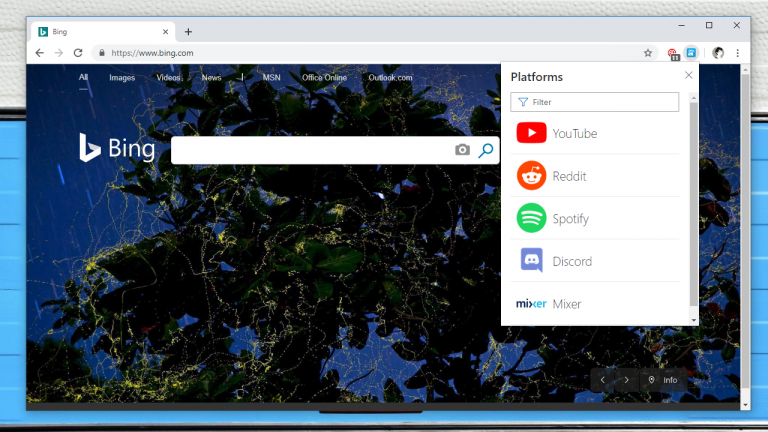Screen dimensions: 768x432
Task: Click page scrollbar down arrow
Action: pyautogui.click(x=745, y=405)
